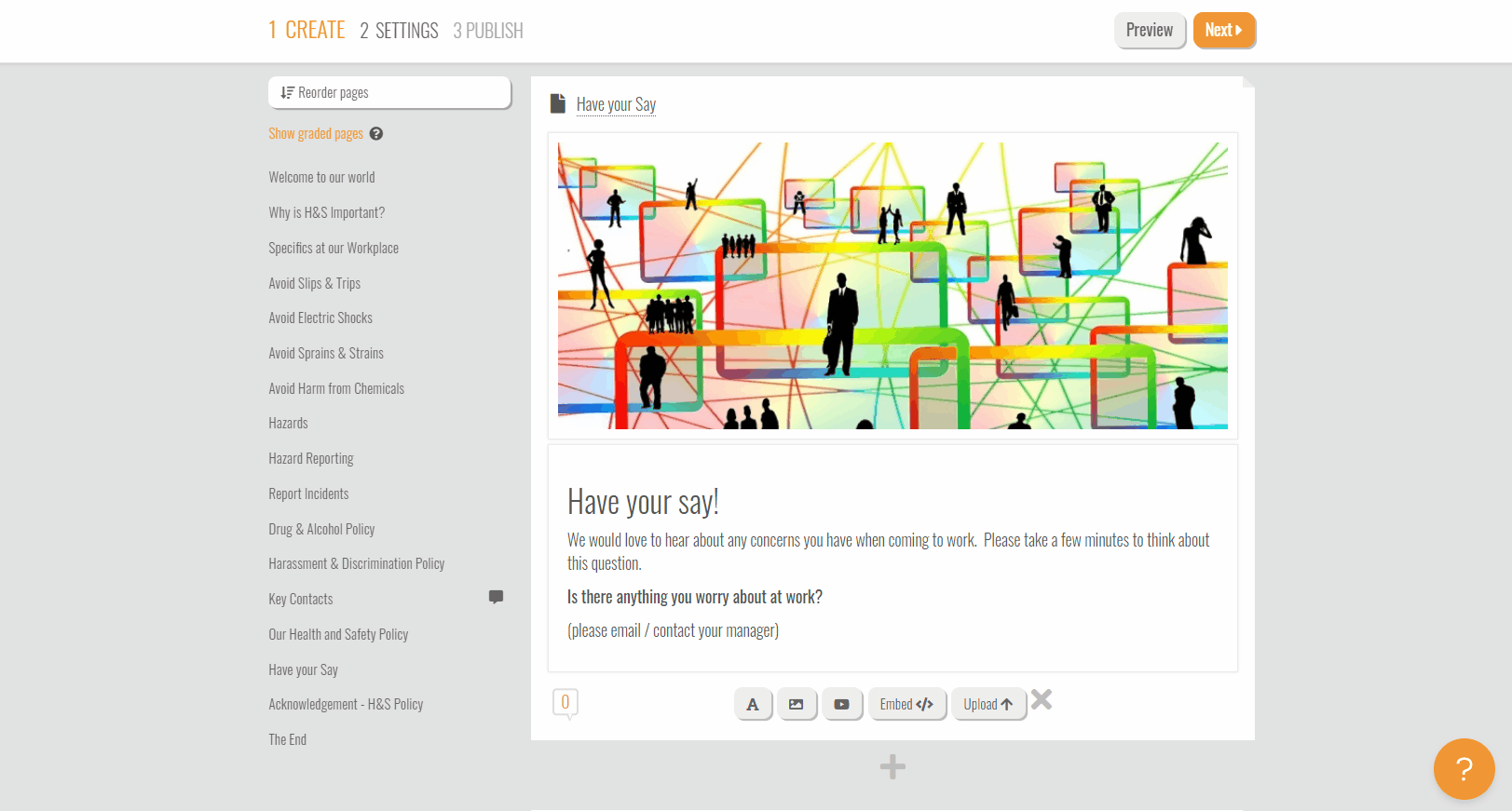Click comment icon next to Key Contacts

tap(497, 597)
